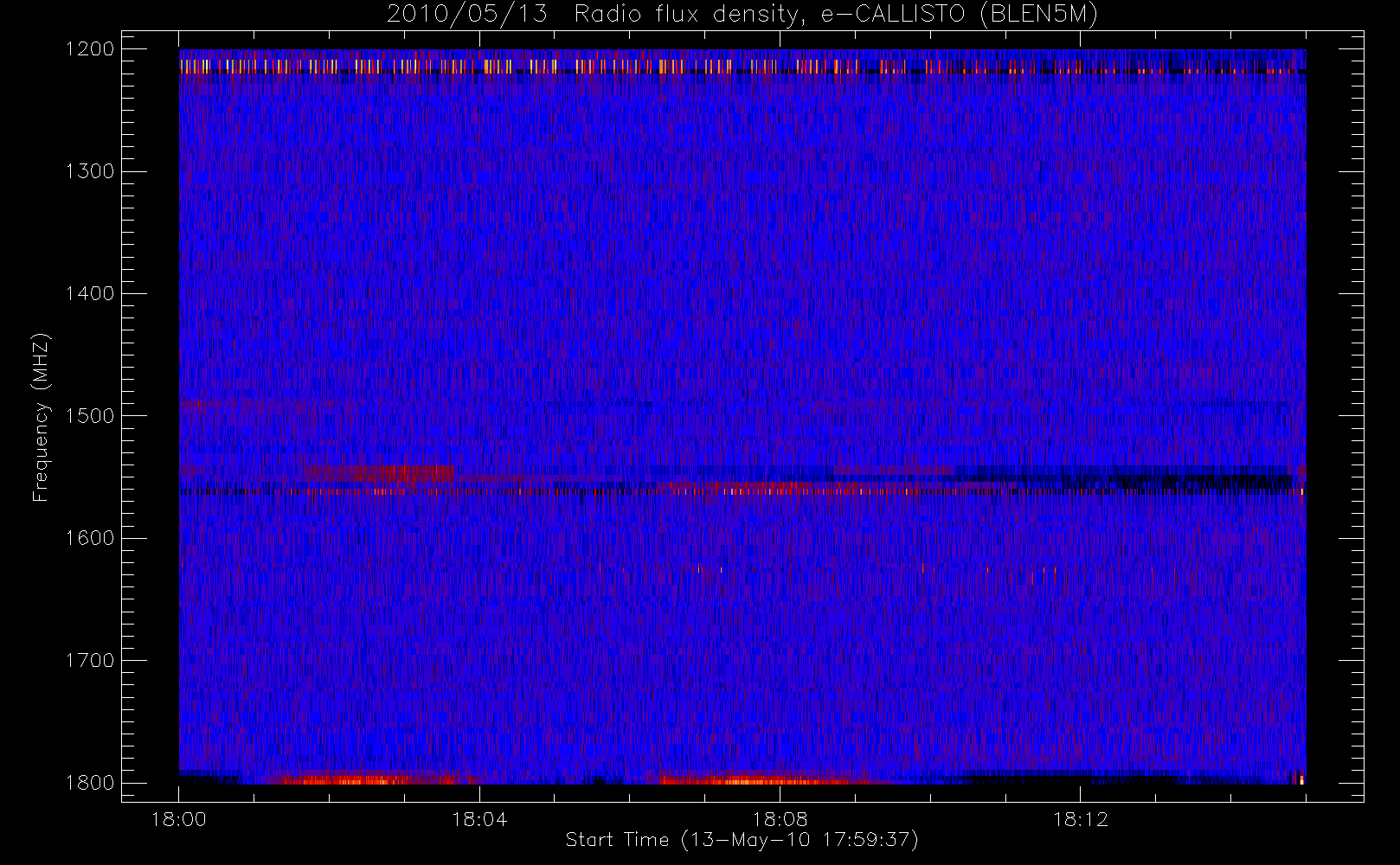Click the 1500 frequency tick label

pyautogui.click(x=90, y=416)
